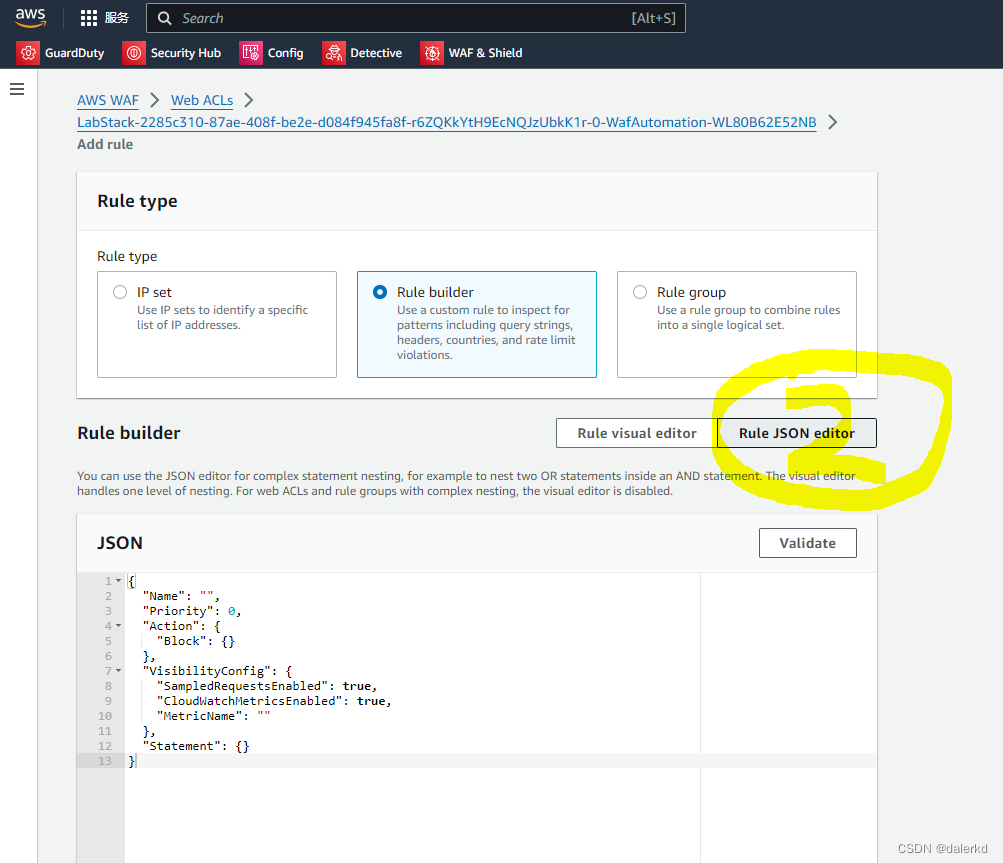The width and height of the screenshot is (1003, 863).
Task: Collapse JSON fold arrow on line 1
Action: [118, 581]
